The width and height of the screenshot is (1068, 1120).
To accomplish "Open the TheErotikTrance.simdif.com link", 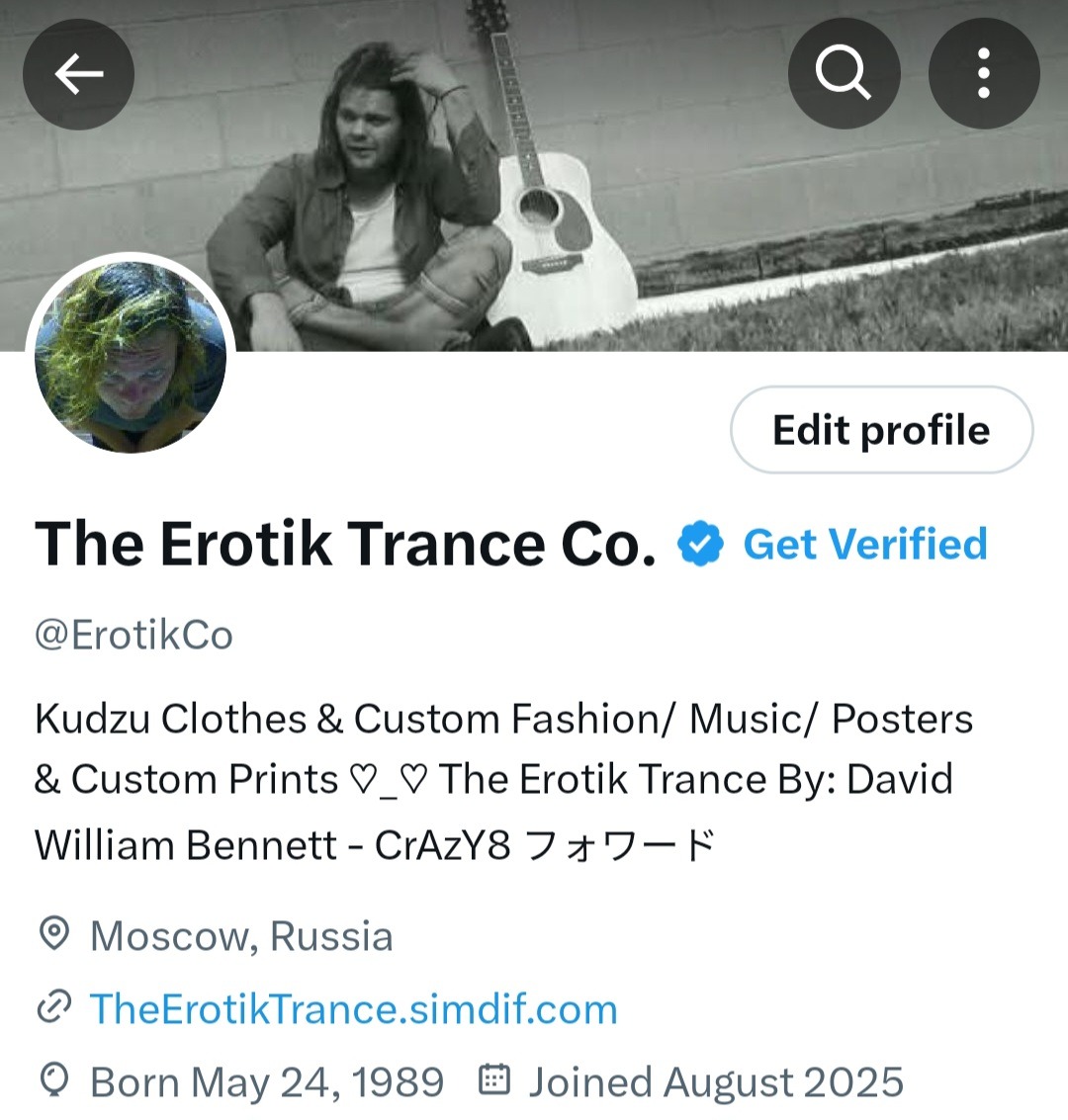I will (354, 1008).
